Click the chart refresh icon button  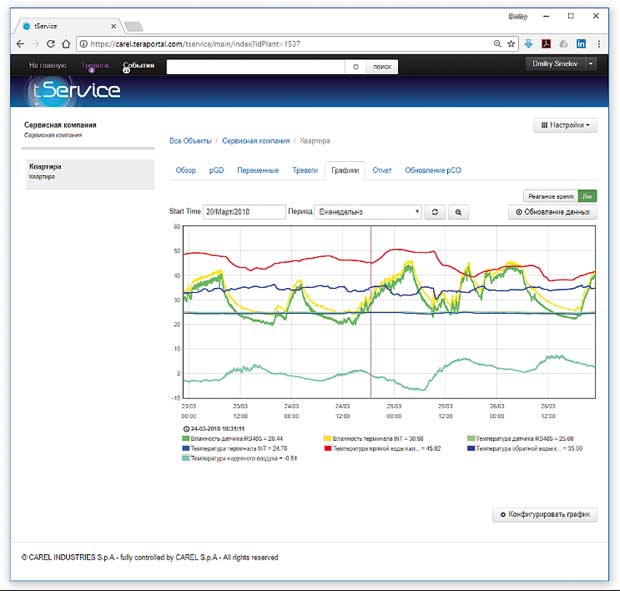435,212
